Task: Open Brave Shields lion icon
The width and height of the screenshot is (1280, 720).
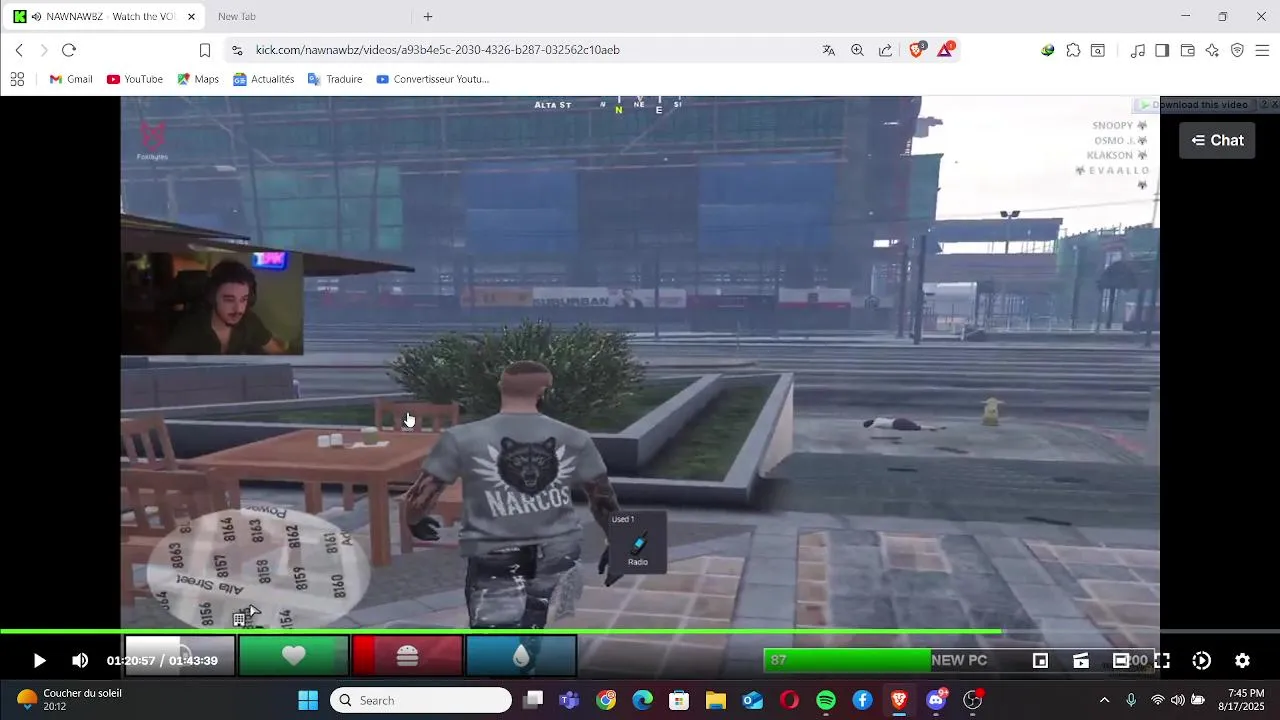Action: tap(917, 50)
